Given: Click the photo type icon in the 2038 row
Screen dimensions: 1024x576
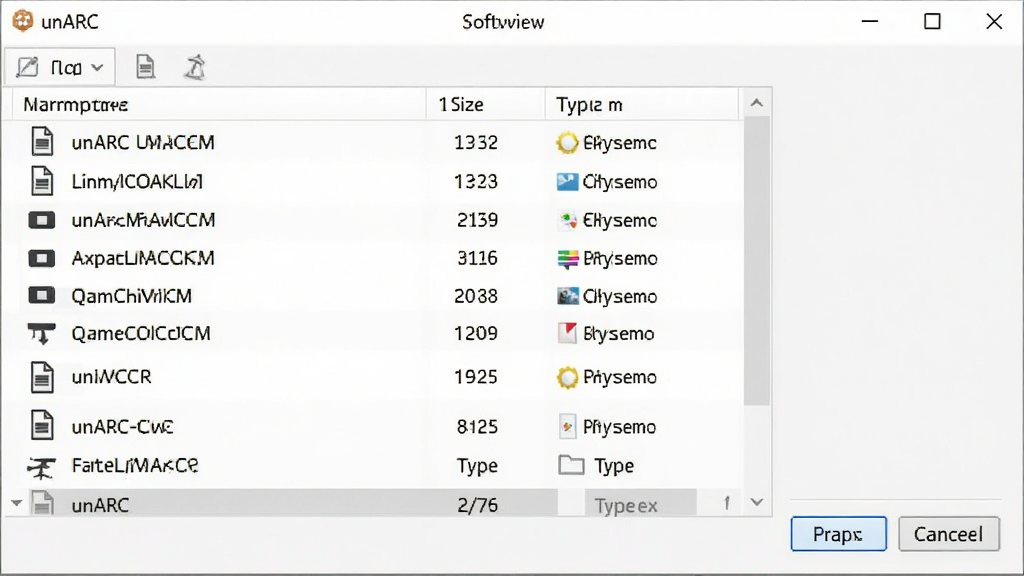Looking at the screenshot, I should pyautogui.click(x=568, y=296).
